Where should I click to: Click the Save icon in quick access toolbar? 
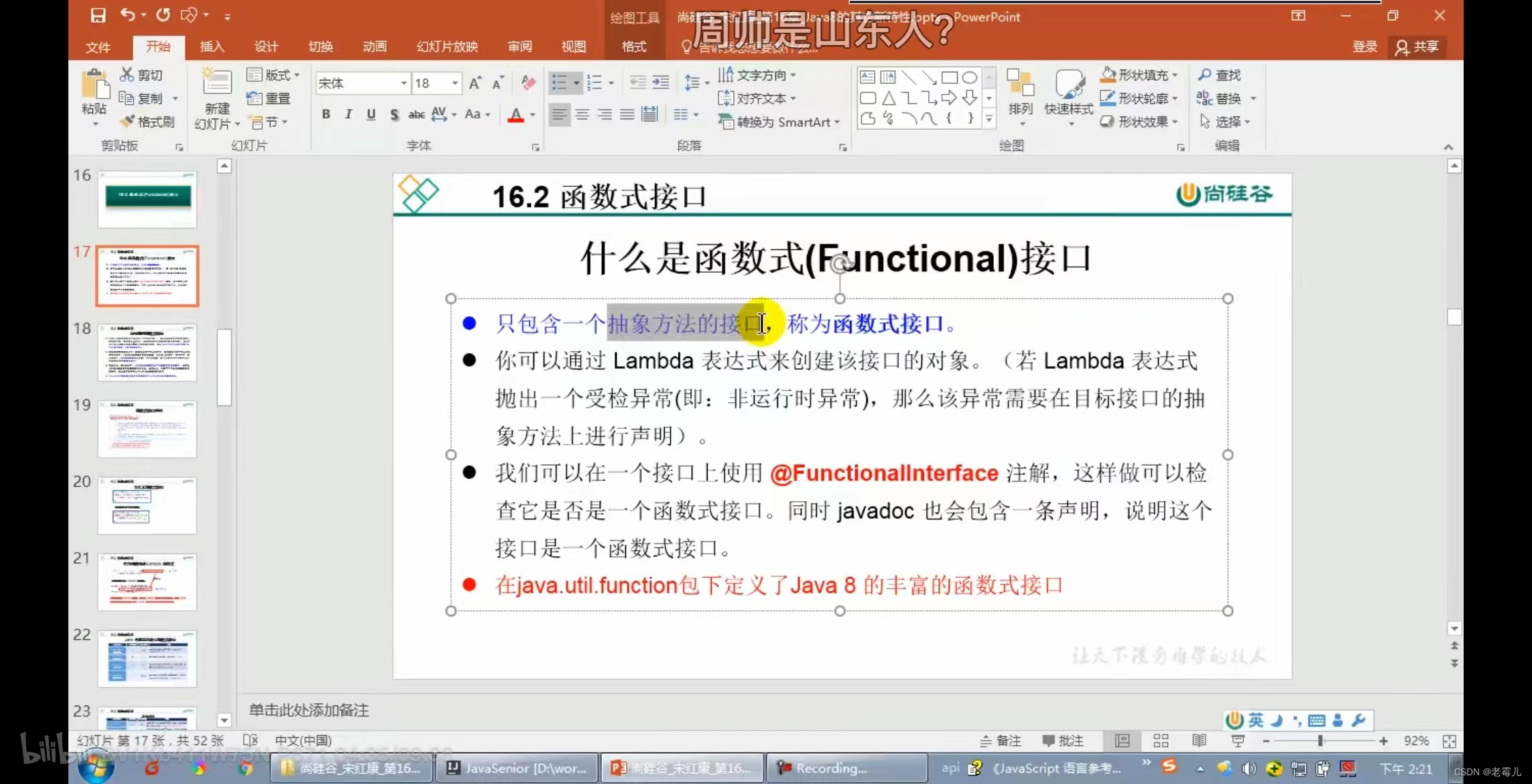pyautogui.click(x=98, y=15)
